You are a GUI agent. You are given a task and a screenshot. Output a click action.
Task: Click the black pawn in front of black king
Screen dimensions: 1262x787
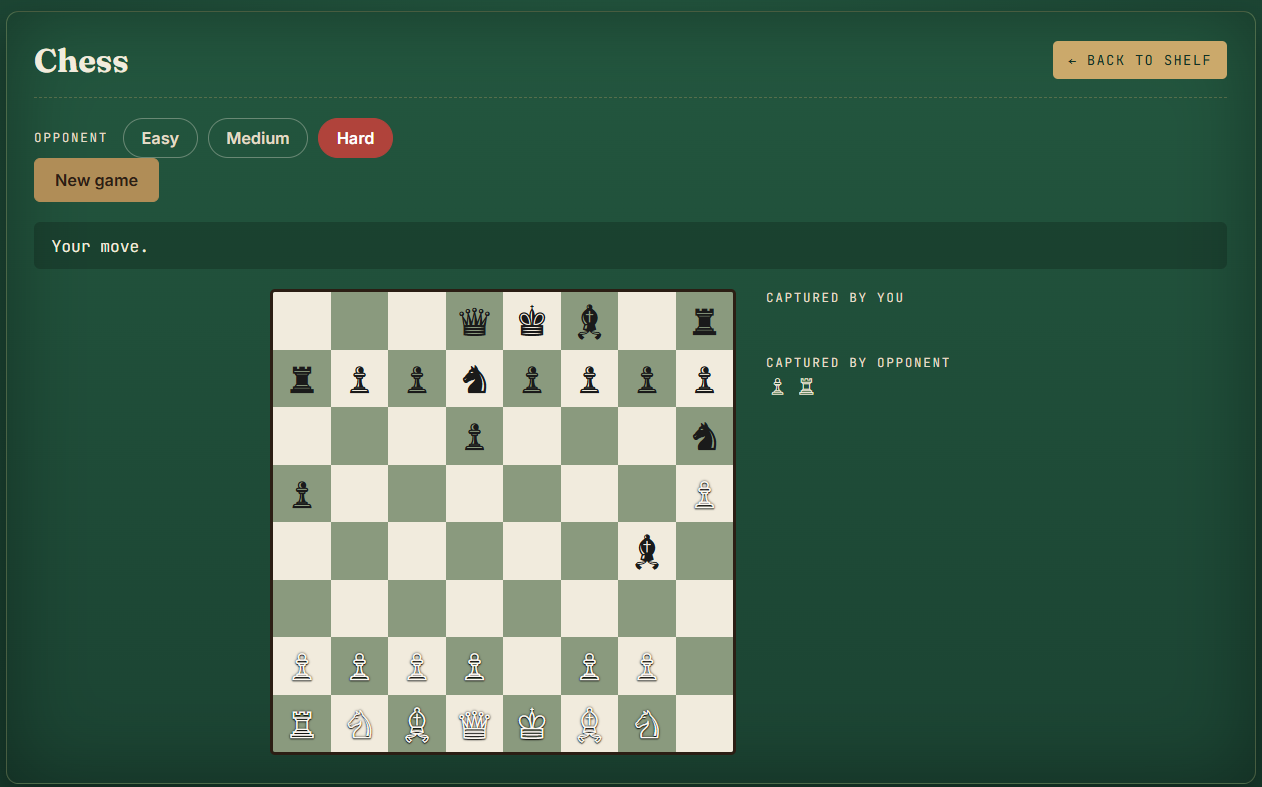click(532, 379)
